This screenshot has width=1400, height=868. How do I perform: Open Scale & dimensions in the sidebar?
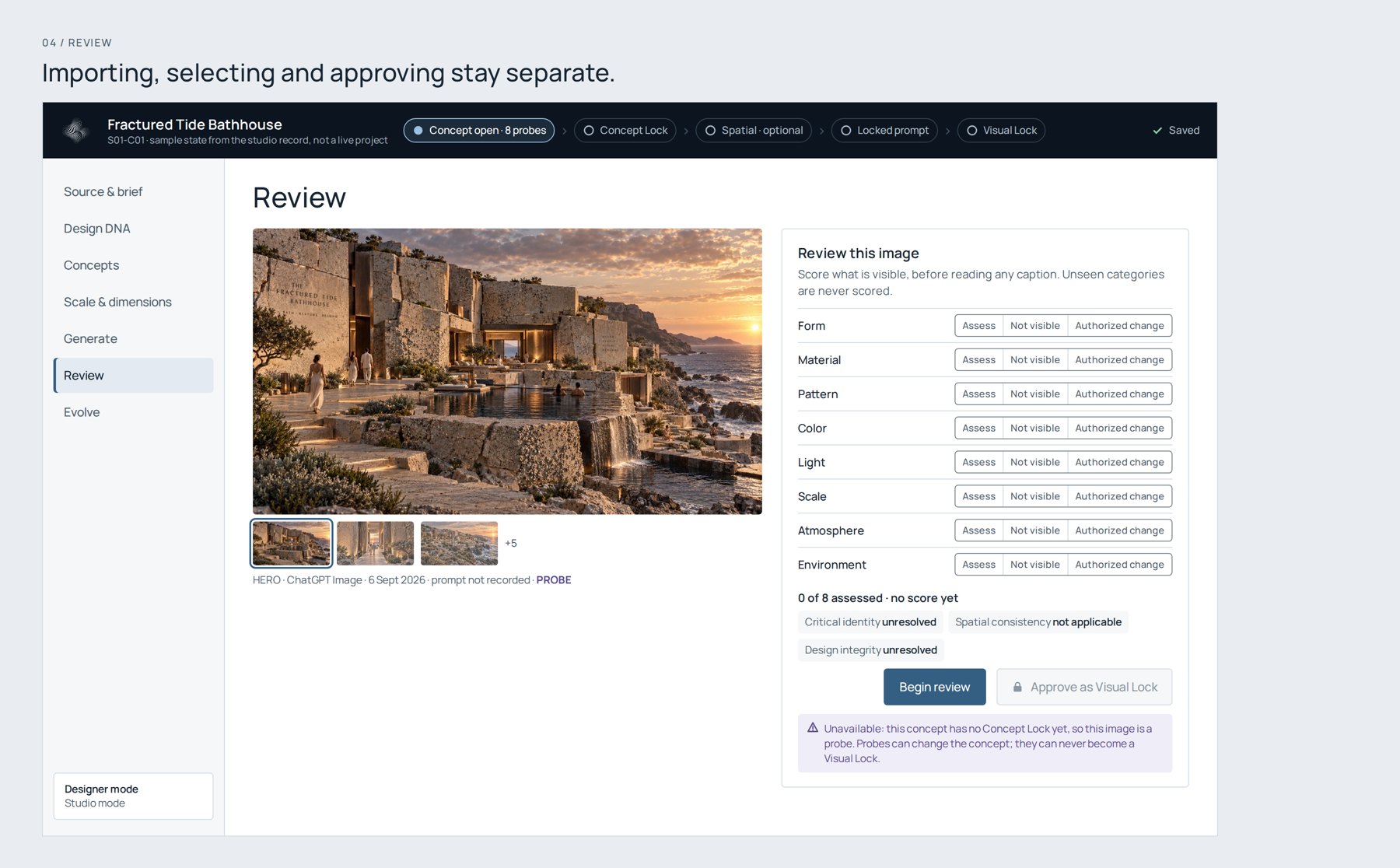[133, 302]
